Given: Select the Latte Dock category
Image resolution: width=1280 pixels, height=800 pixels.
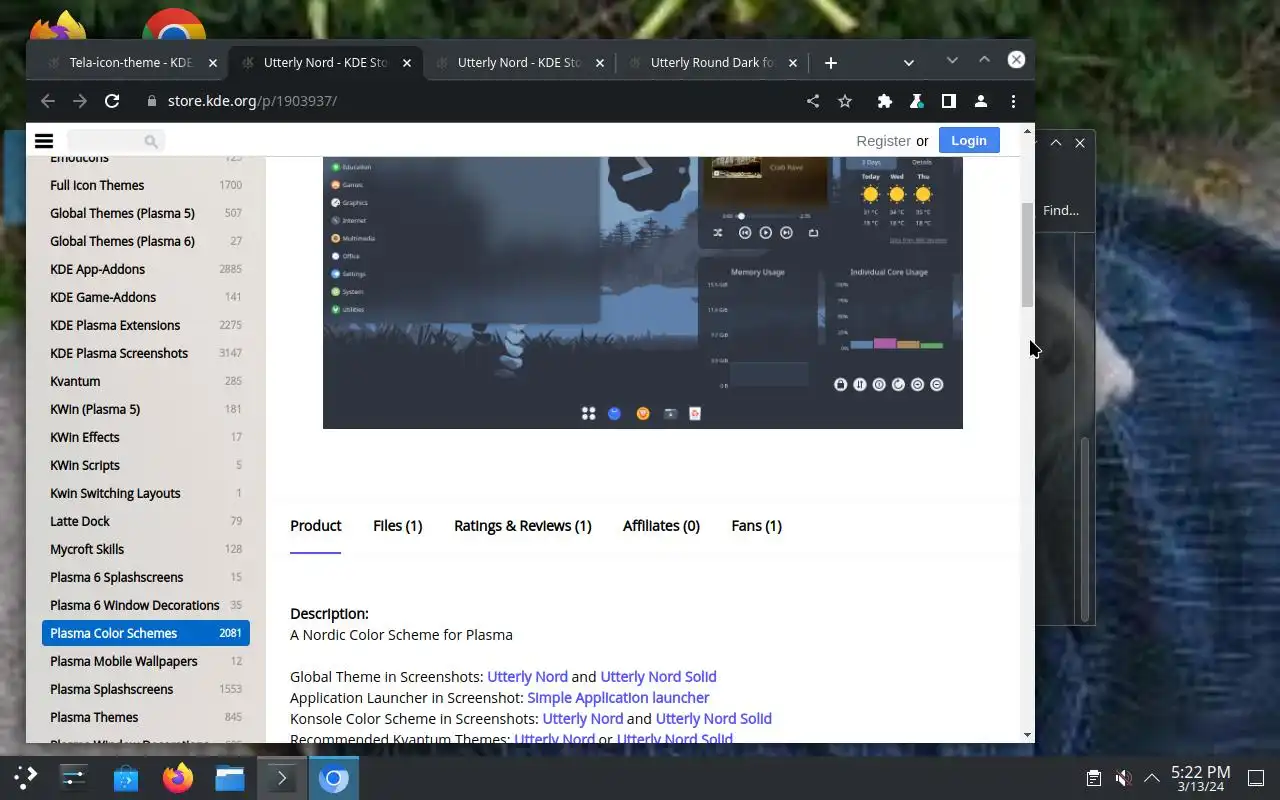Looking at the screenshot, I should (x=146, y=521).
